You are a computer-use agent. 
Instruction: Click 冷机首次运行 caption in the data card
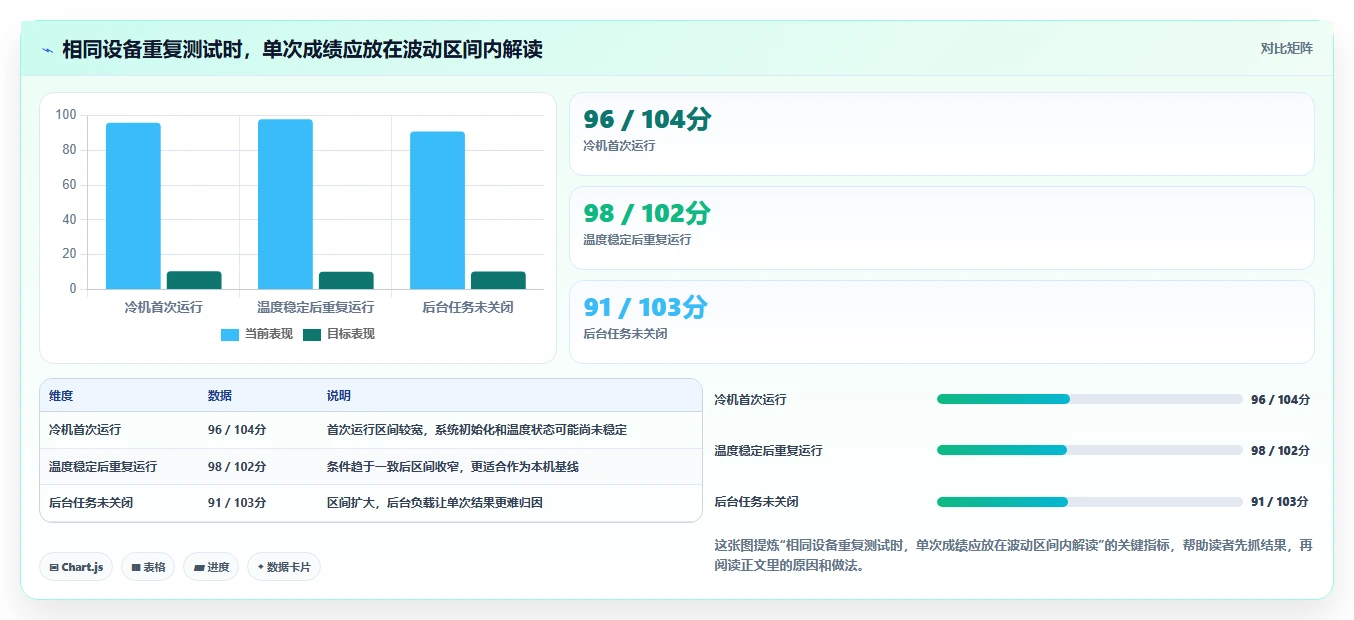tap(619, 146)
